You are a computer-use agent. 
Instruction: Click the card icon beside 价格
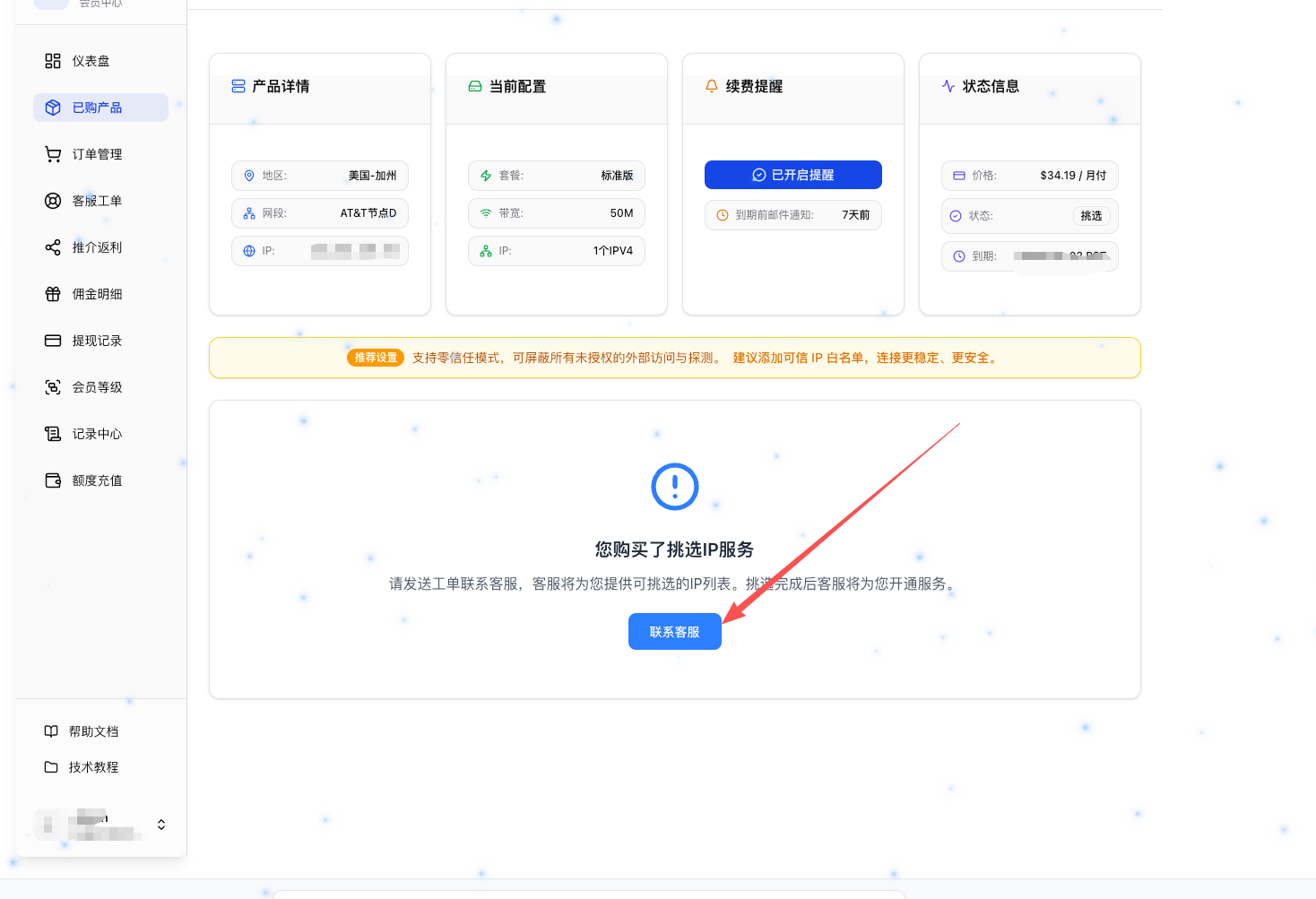(959, 176)
